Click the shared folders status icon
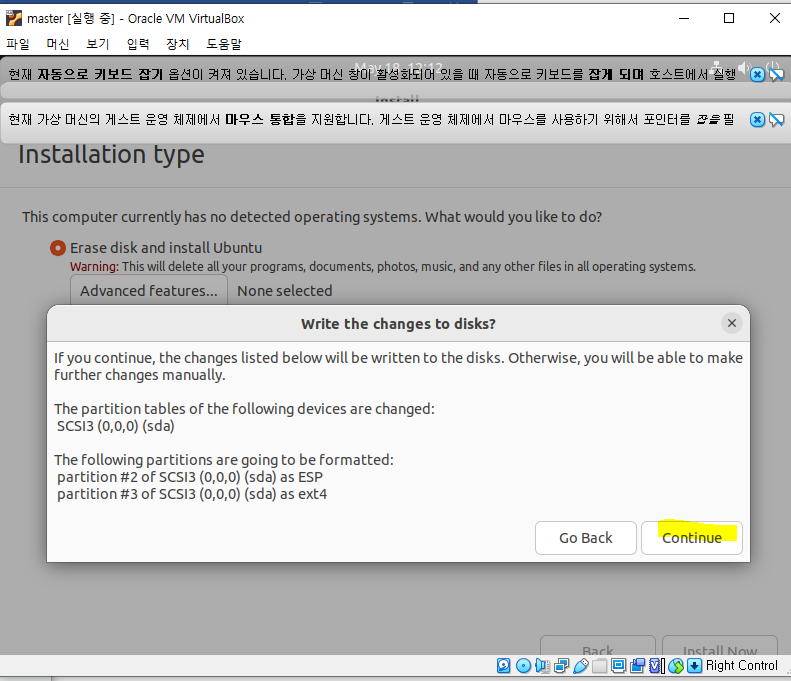This screenshot has height=681, width=791. tap(599, 665)
